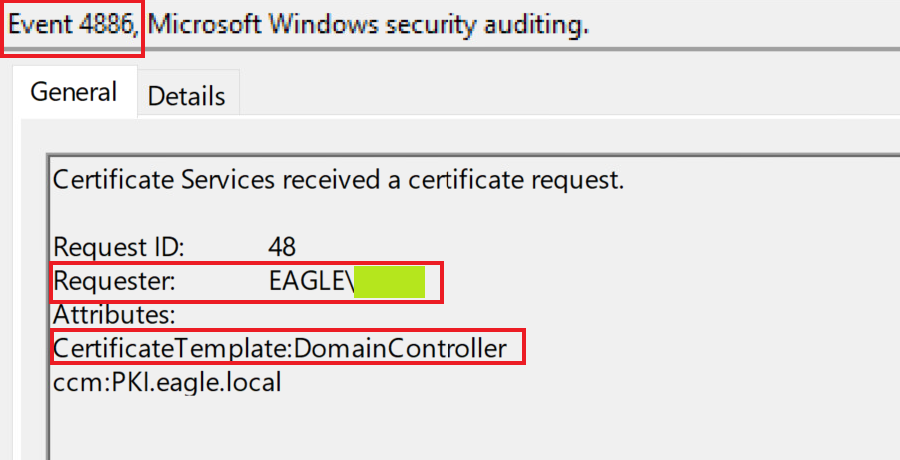
Task: Click the word 'Event' in the header
Action: point(38,25)
